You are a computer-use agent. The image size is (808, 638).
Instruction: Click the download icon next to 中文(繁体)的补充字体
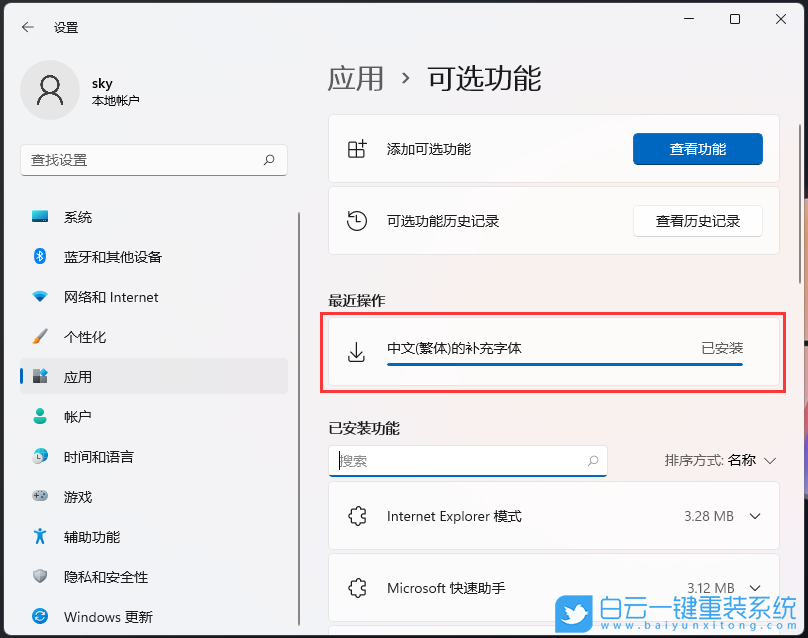pos(355,352)
